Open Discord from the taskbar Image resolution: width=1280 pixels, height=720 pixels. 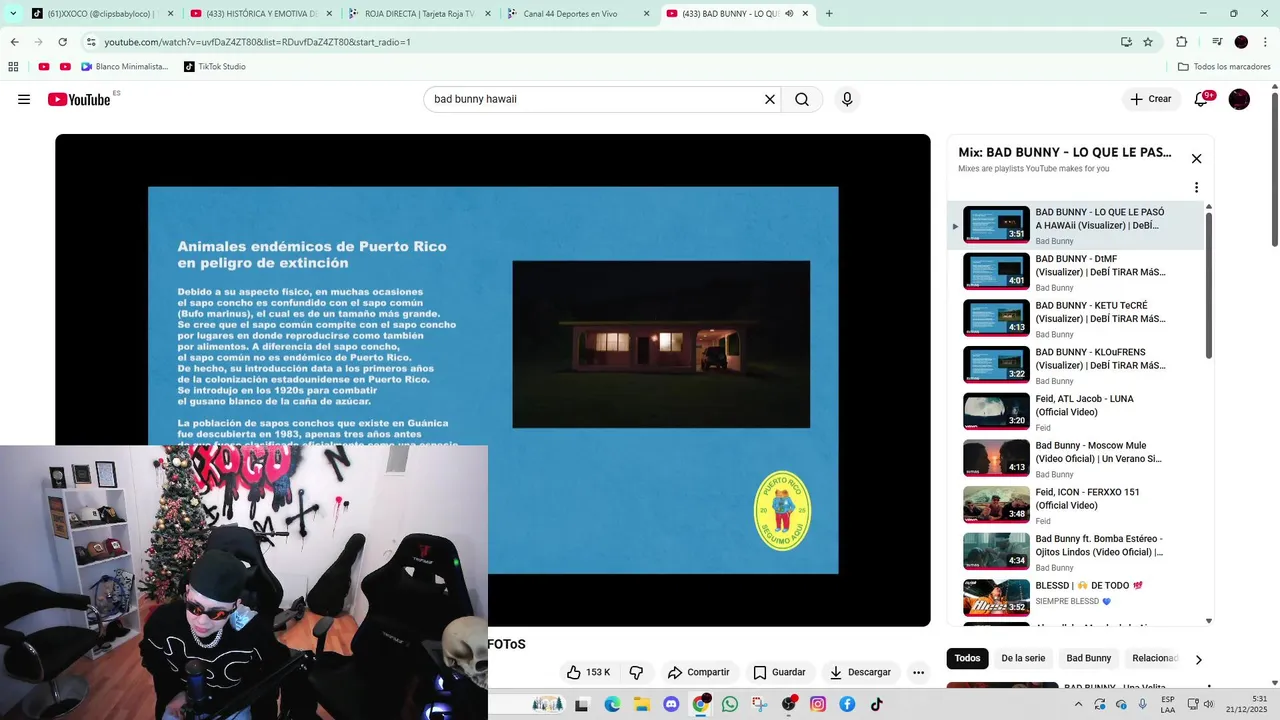coord(671,704)
